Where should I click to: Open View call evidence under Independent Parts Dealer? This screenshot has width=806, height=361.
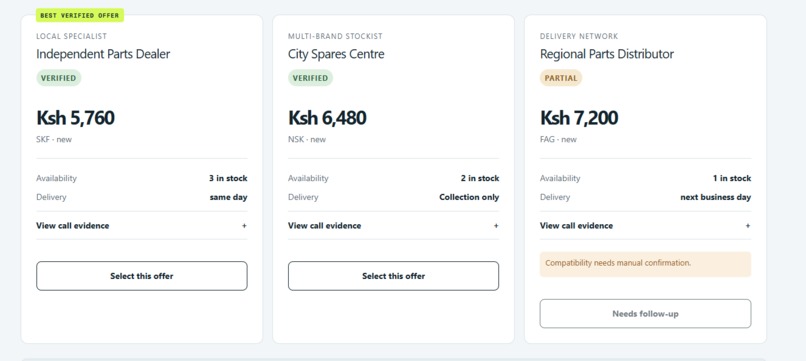[72, 226]
